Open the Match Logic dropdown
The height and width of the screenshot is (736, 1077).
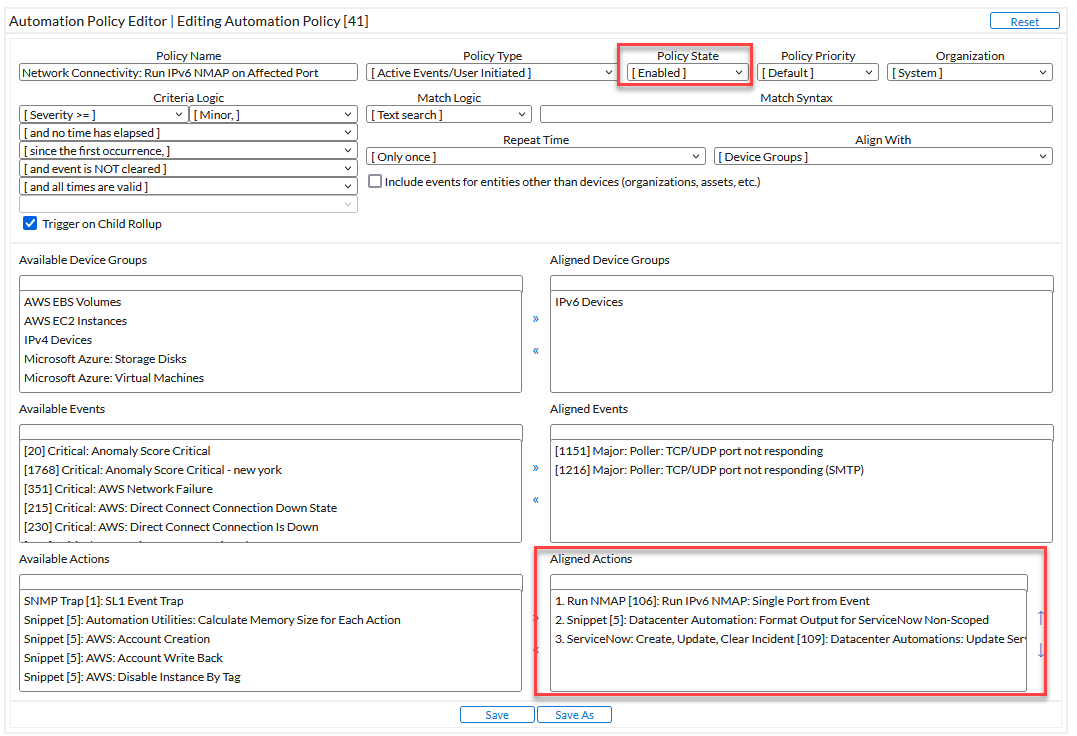(448, 115)
